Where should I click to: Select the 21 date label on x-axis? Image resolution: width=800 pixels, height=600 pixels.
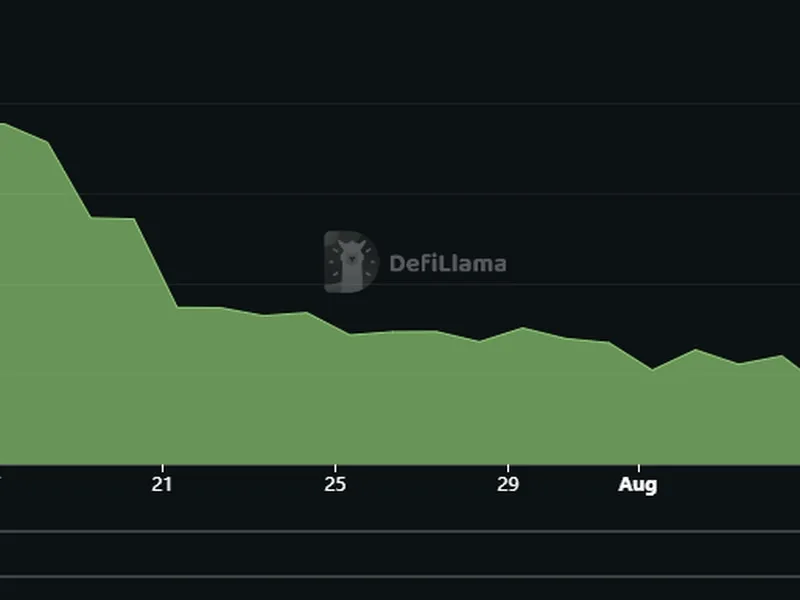coord(162,485)
